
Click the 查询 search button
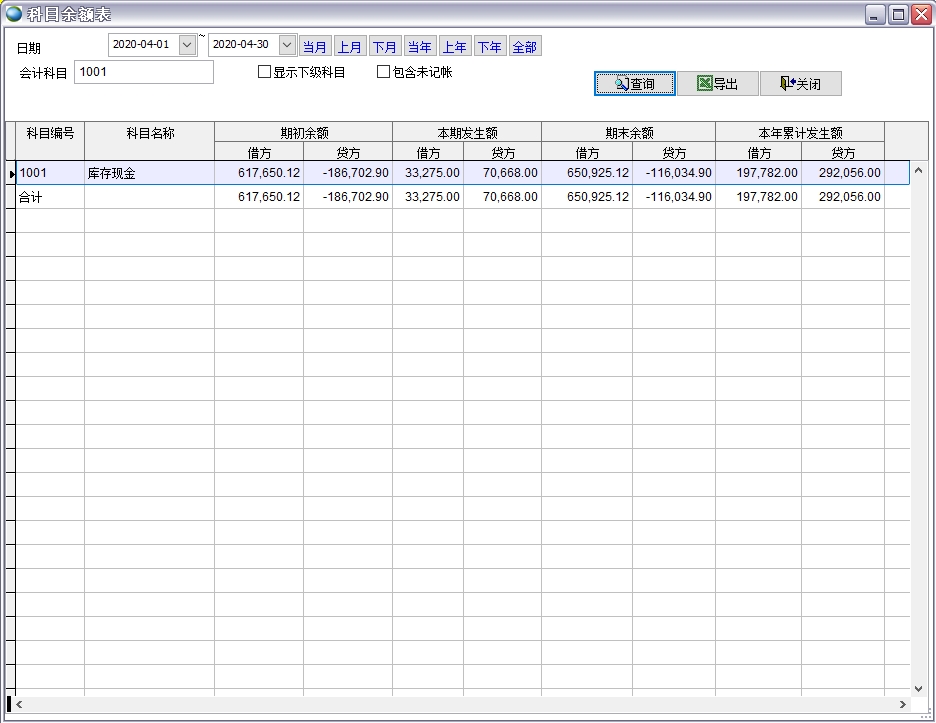tap(635, 84)
